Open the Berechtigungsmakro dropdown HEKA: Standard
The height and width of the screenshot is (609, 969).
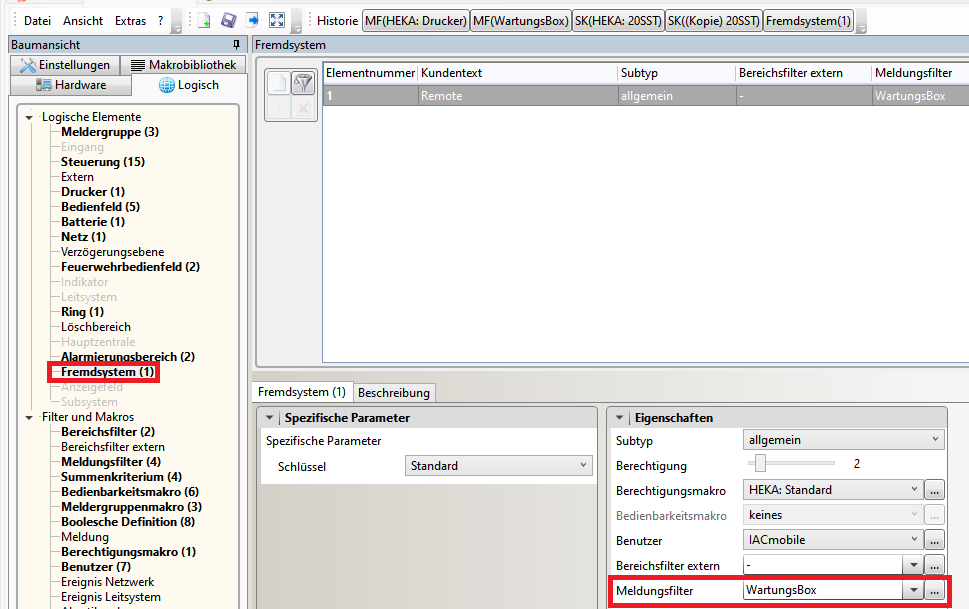(833, 490)
